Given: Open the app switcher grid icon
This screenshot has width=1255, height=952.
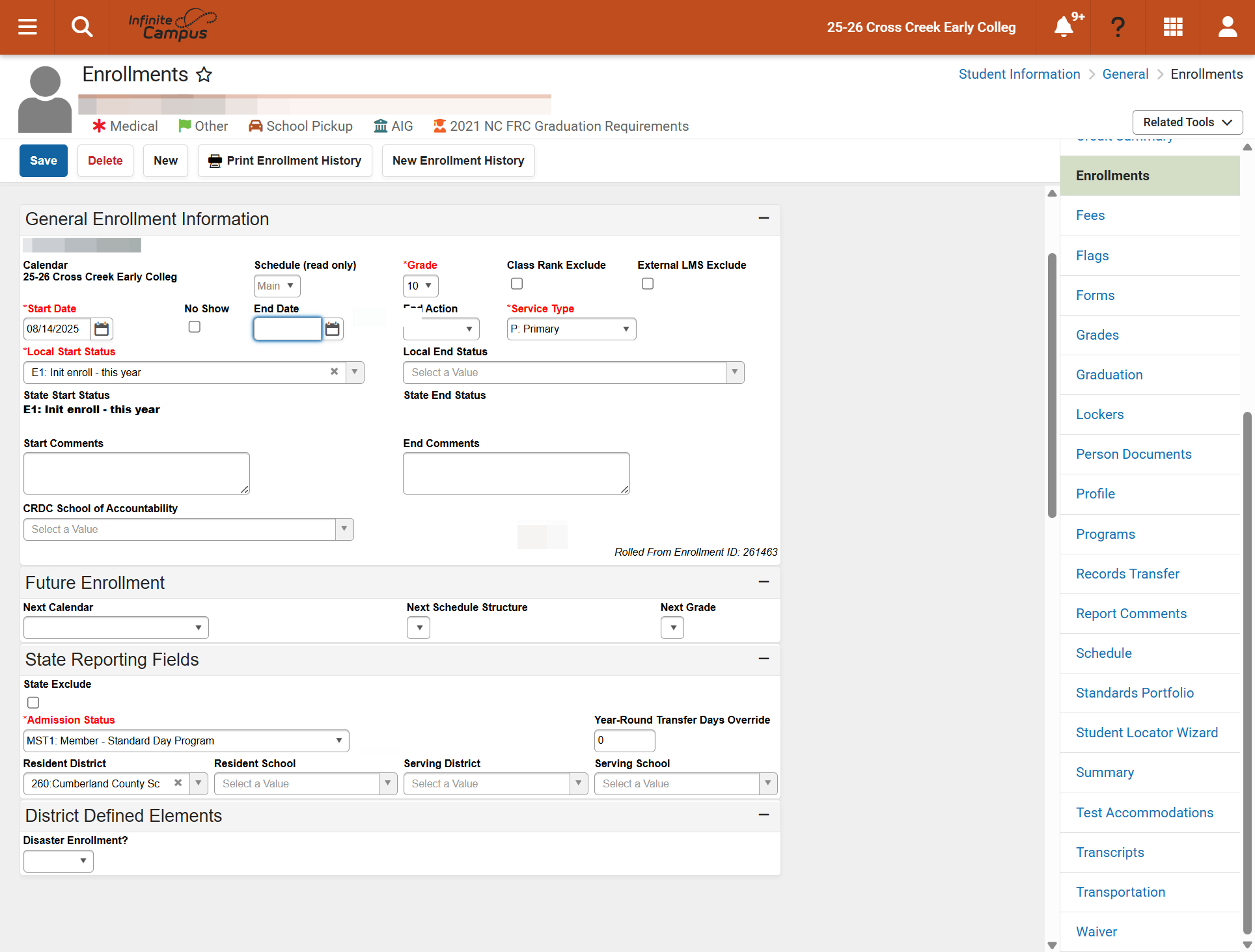Looking at the screenshot, I should point(1173,27).
